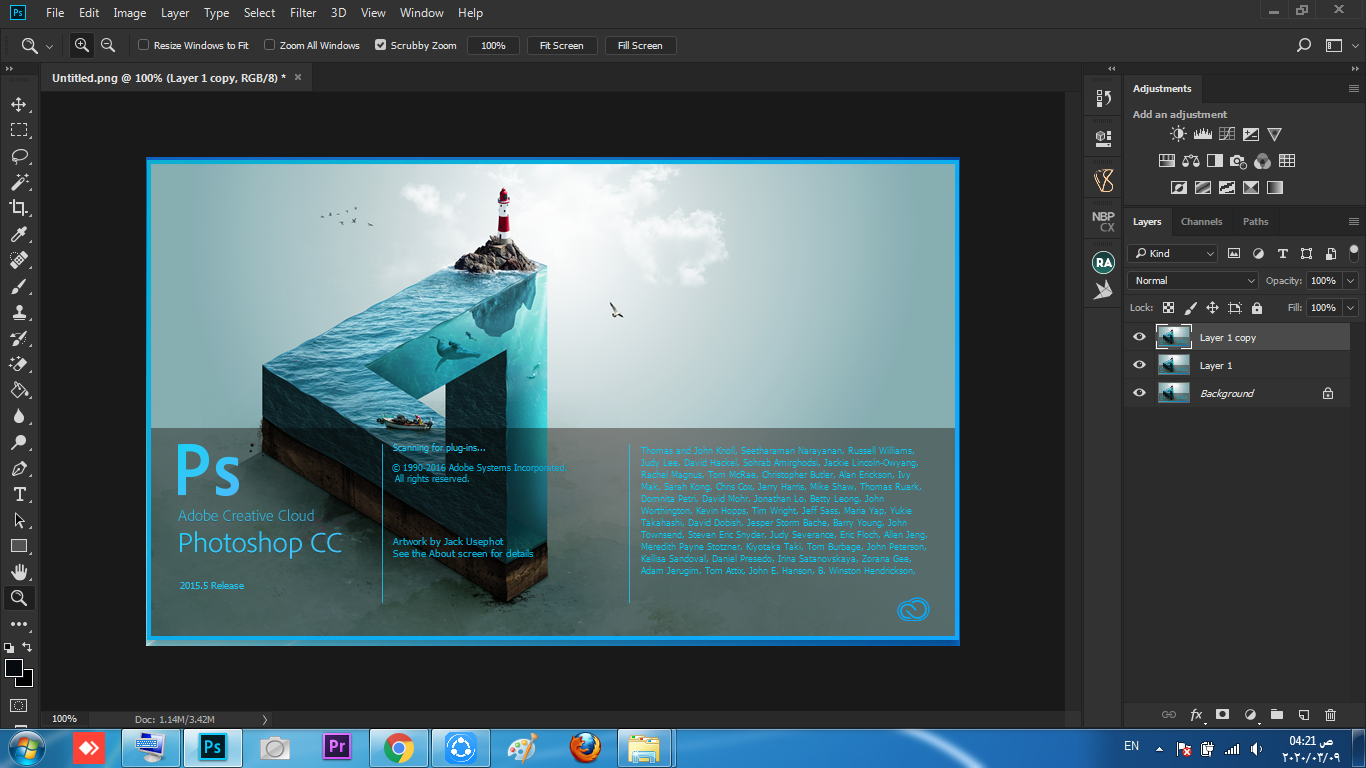Select the Hand tool

(19, 572)
